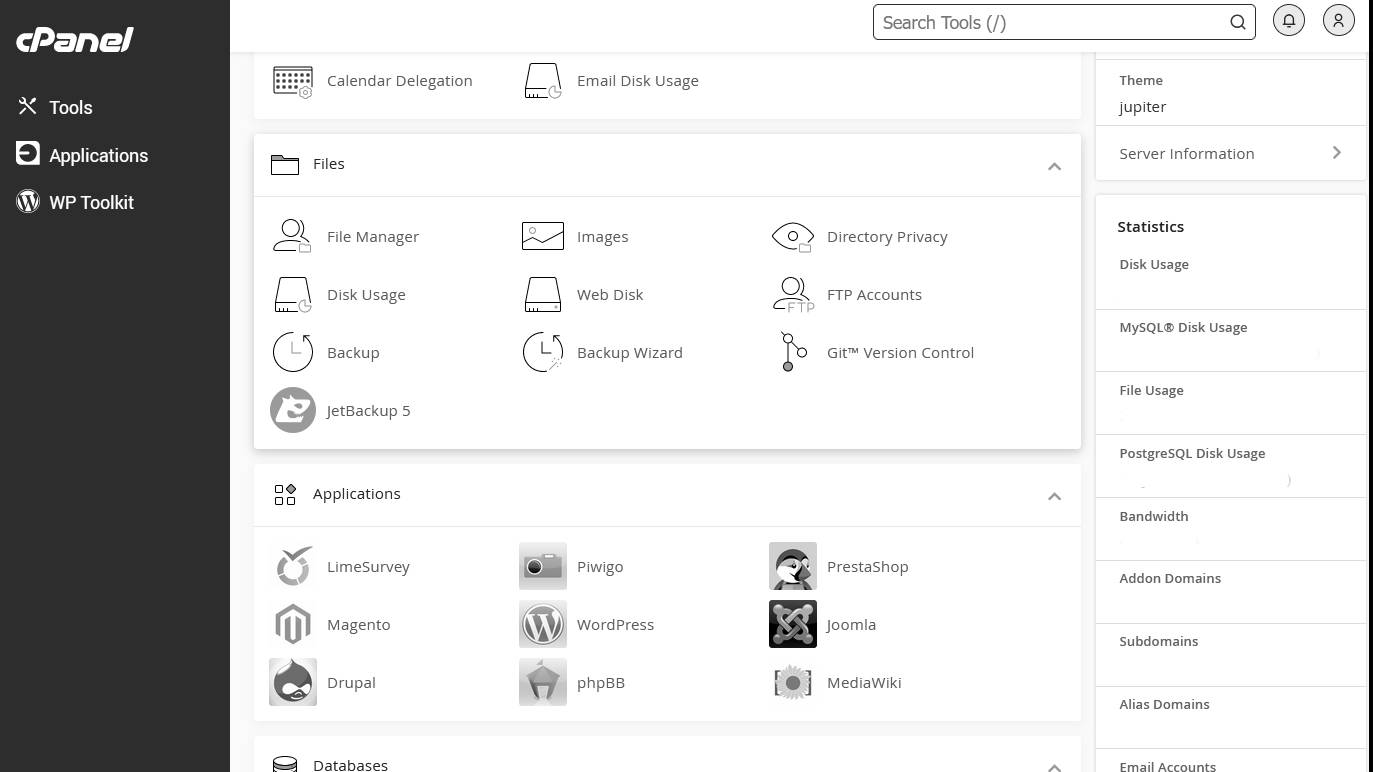Click the Theme label
The height and width of the screenshot is (772, 1373).
1141,80
